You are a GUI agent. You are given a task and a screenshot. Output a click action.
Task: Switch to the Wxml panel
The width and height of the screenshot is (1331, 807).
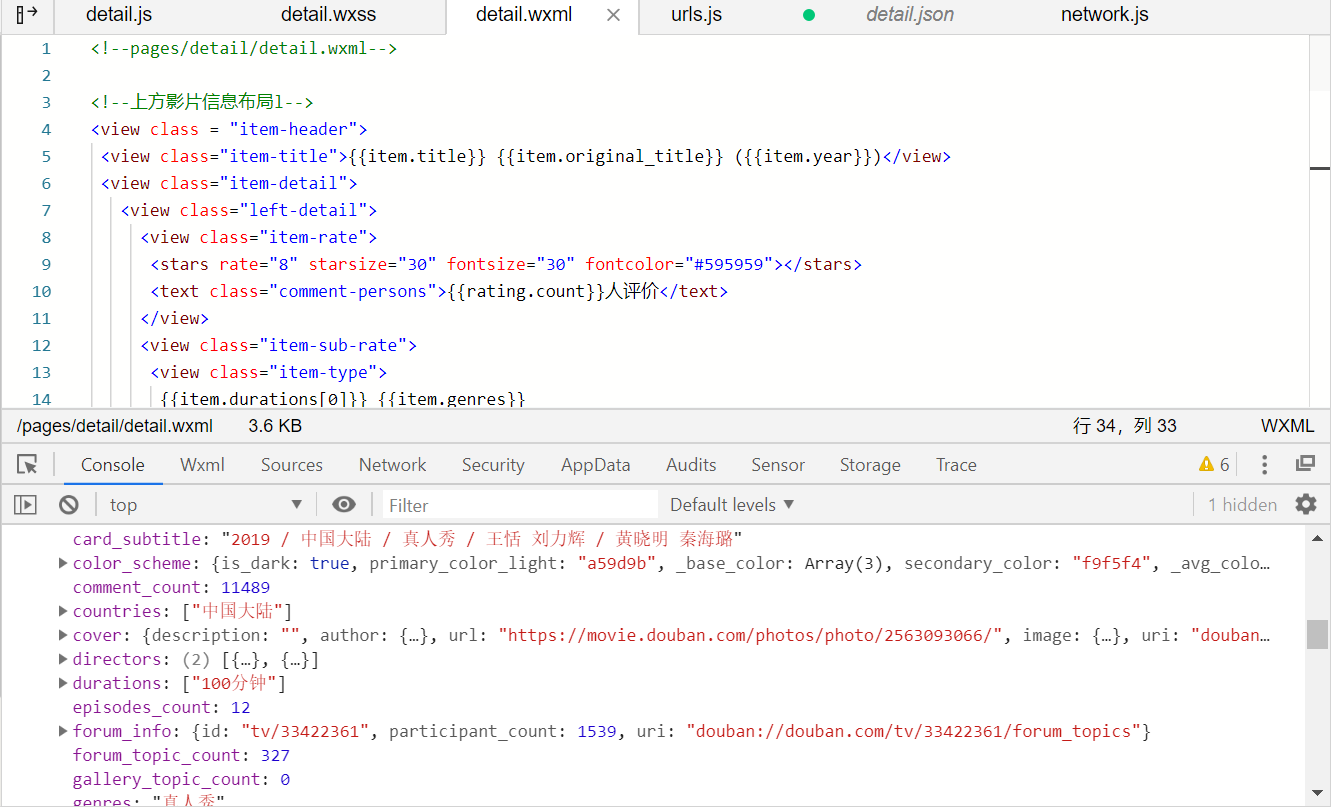pyautogui.click(x=202, y=465)
